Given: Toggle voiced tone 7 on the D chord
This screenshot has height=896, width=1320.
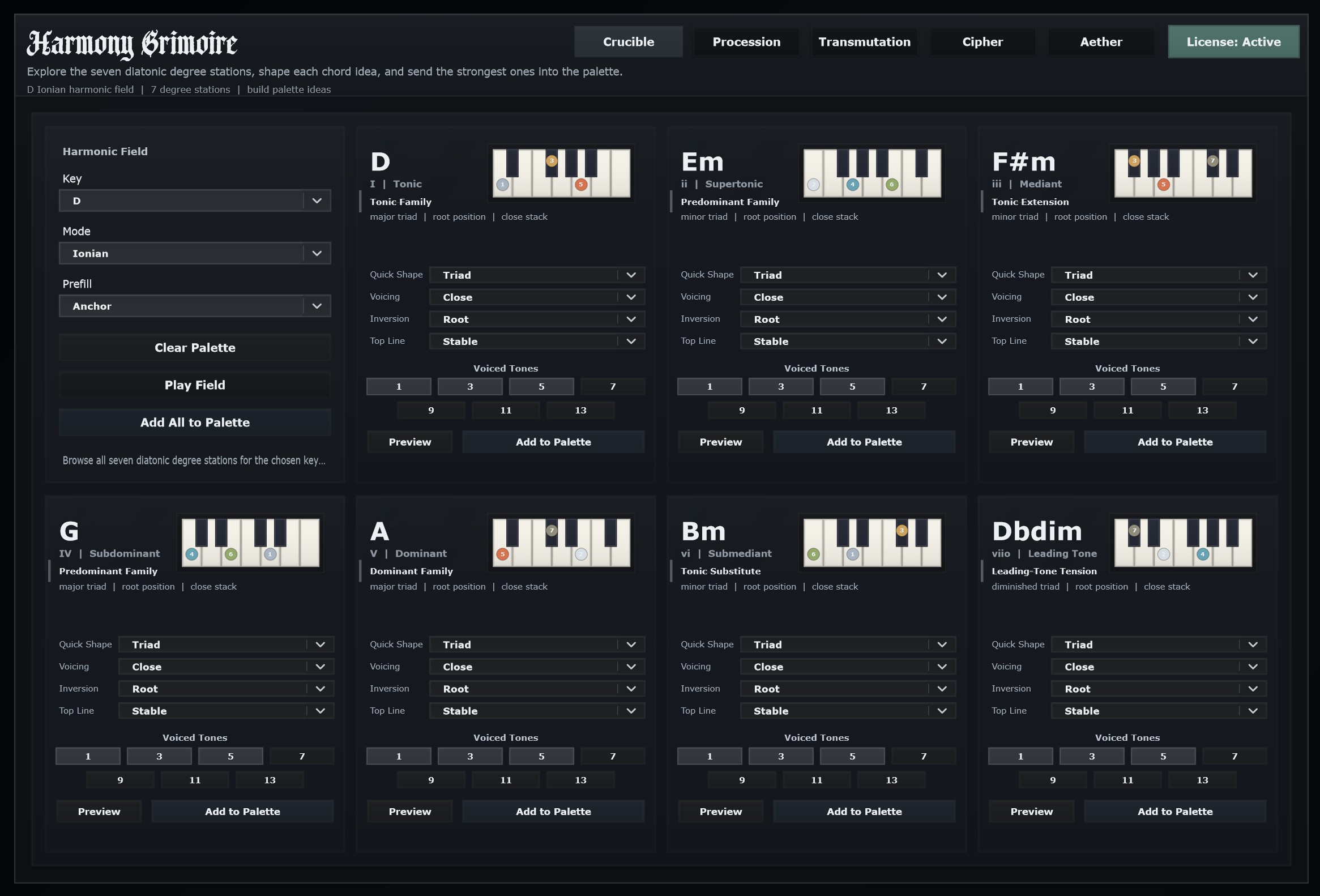Looking at the screenshot, I should pos(612,386).
